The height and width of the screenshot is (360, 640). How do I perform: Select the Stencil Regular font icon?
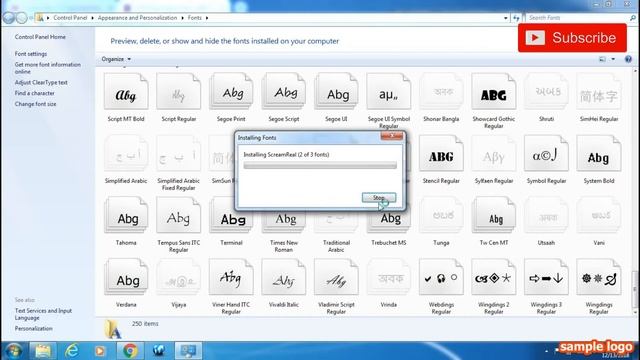(x=441, y=153)
